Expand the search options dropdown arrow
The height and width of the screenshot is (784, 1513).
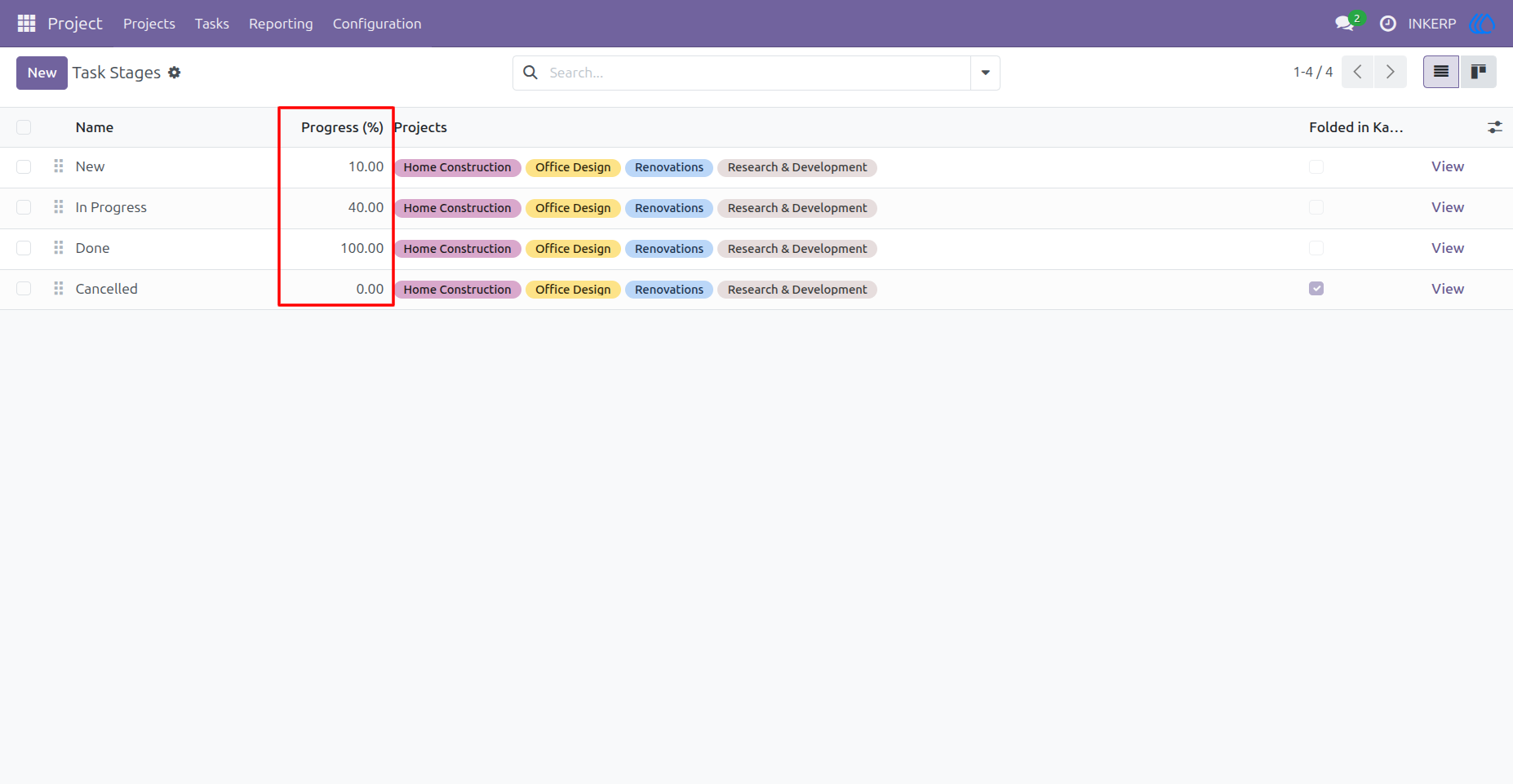pos(985,73)
